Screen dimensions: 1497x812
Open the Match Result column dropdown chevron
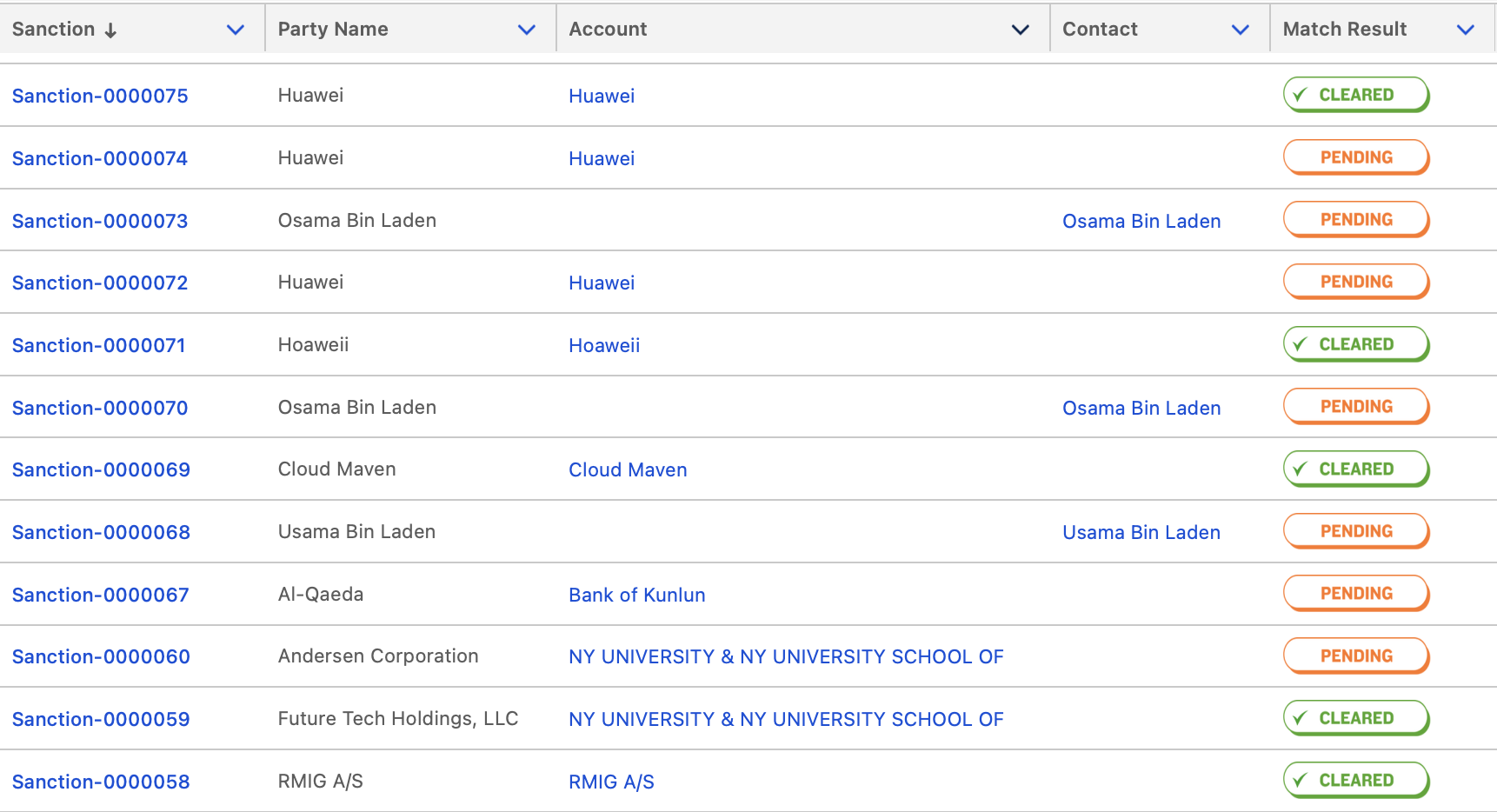[1466, 30]
